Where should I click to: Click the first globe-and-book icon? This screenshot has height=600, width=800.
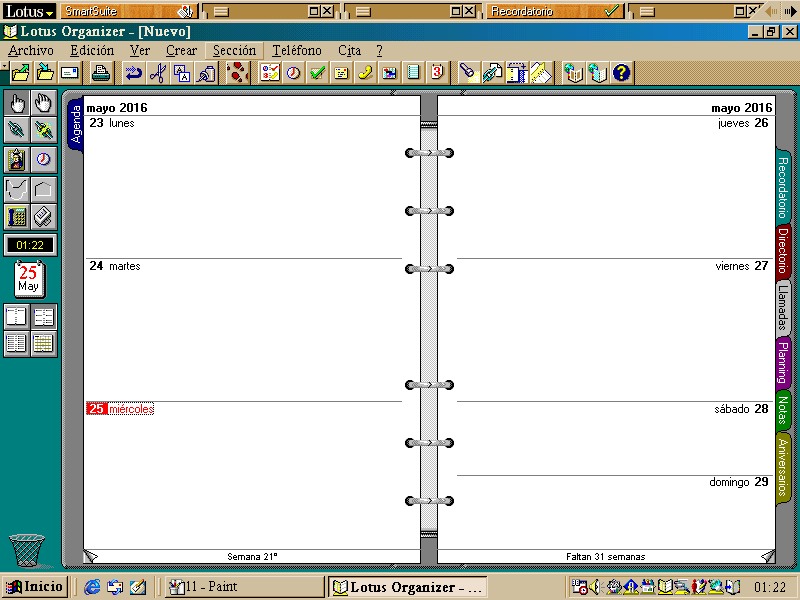[573, 72]
